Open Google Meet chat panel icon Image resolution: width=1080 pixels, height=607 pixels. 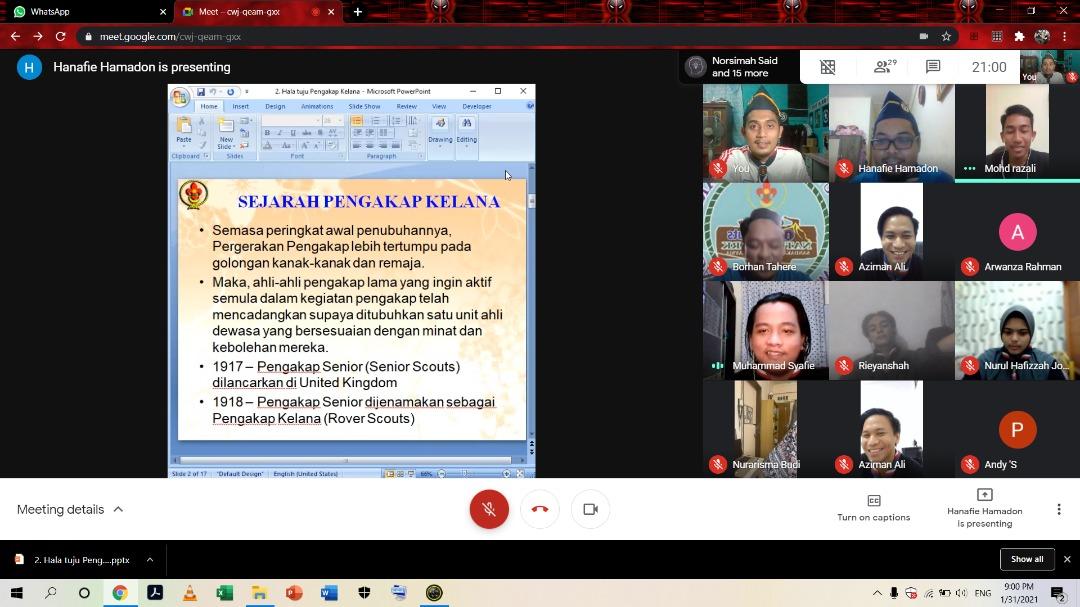[x=933, y=67]
